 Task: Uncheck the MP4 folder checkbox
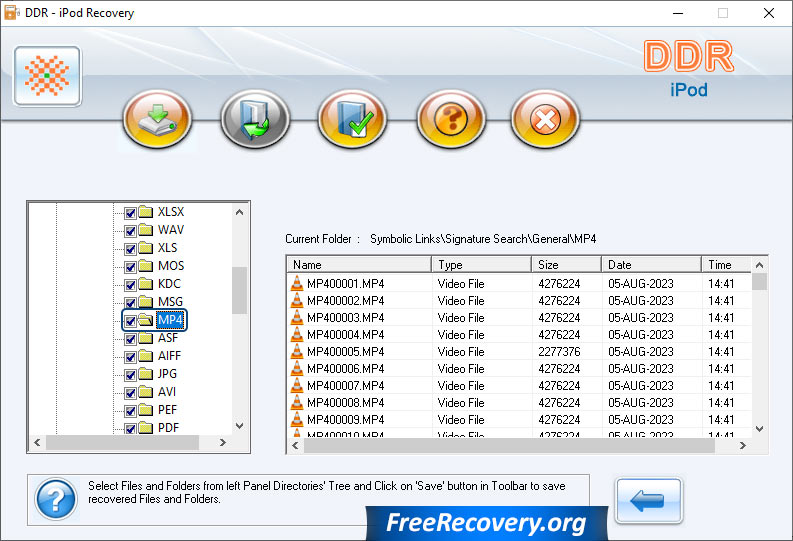point(130,321)
